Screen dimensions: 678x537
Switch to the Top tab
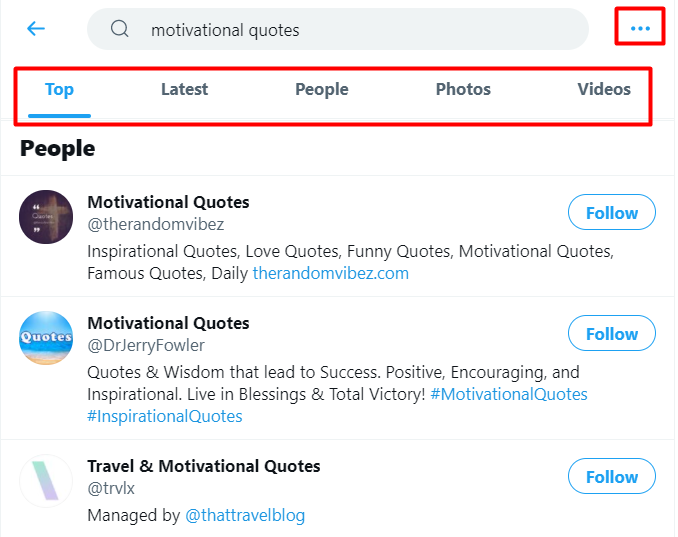[59, 90]
